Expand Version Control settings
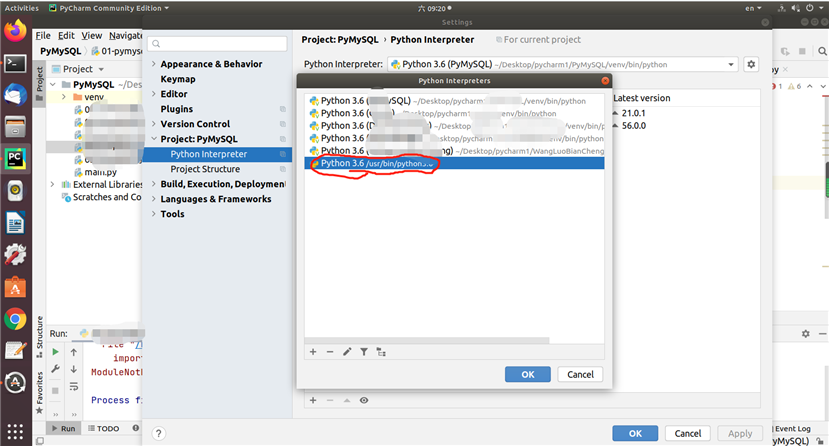 coord(154,124)
